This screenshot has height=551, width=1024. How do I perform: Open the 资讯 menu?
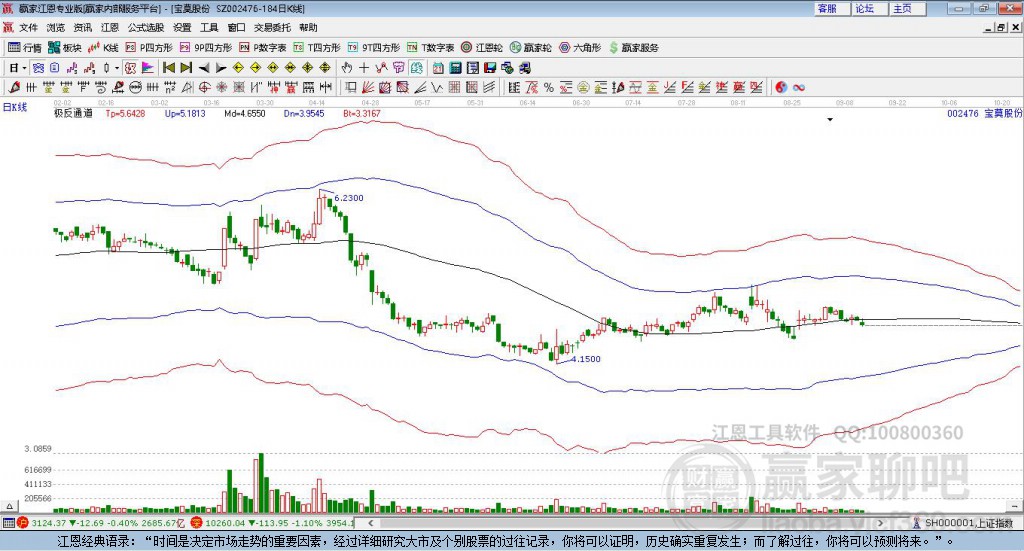[83, 27]
